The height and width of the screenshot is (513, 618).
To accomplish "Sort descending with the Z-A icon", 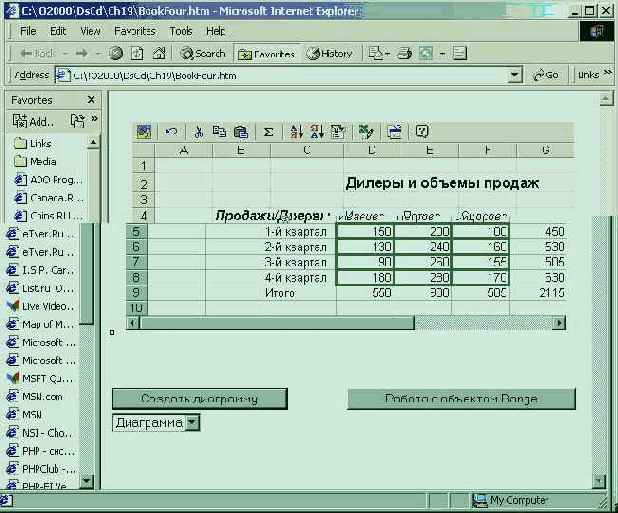I will pyautogui.click(x=316, y=131).
